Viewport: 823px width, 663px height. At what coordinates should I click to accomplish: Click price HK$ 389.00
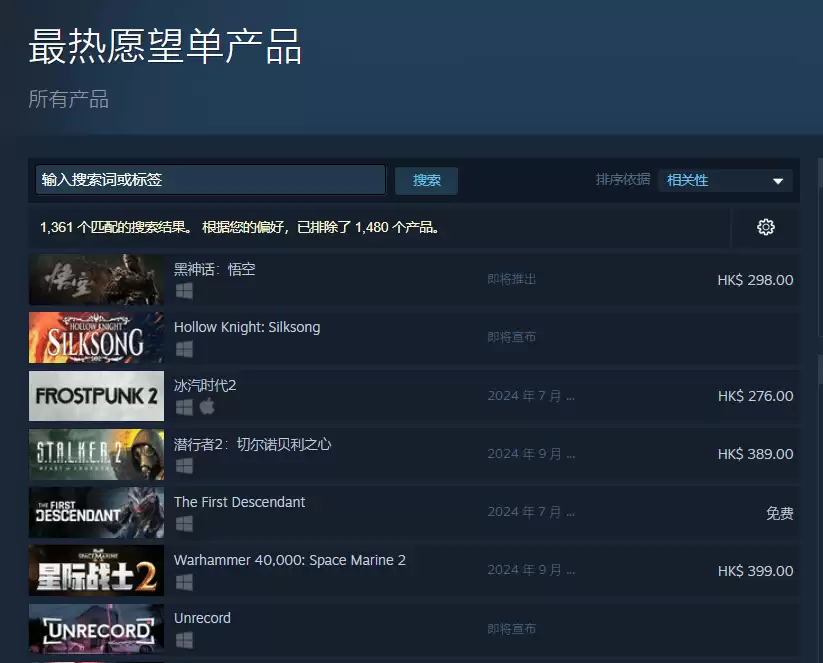click(x=755, y=454)
